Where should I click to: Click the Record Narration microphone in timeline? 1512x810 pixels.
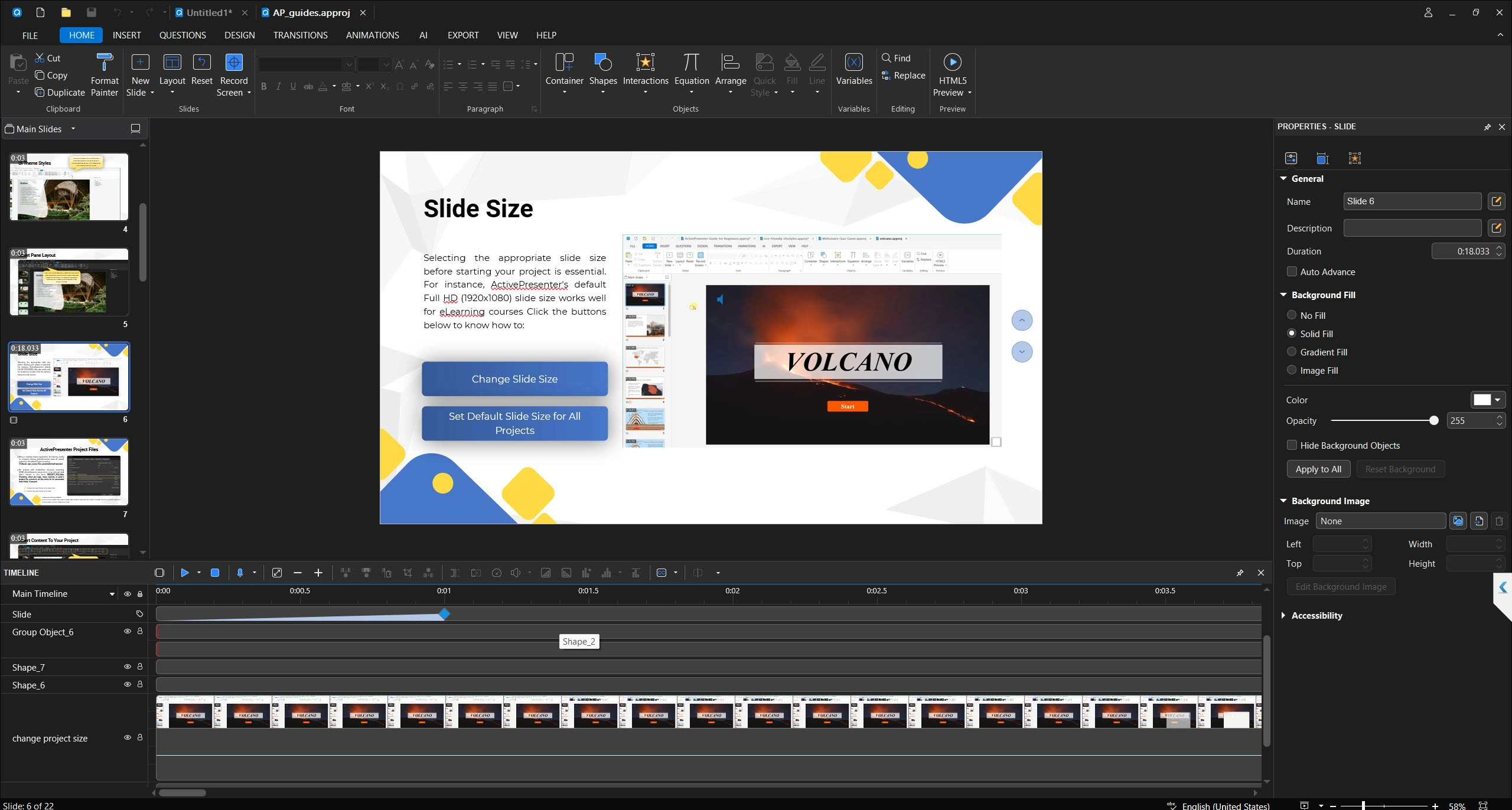coord(240,572)
